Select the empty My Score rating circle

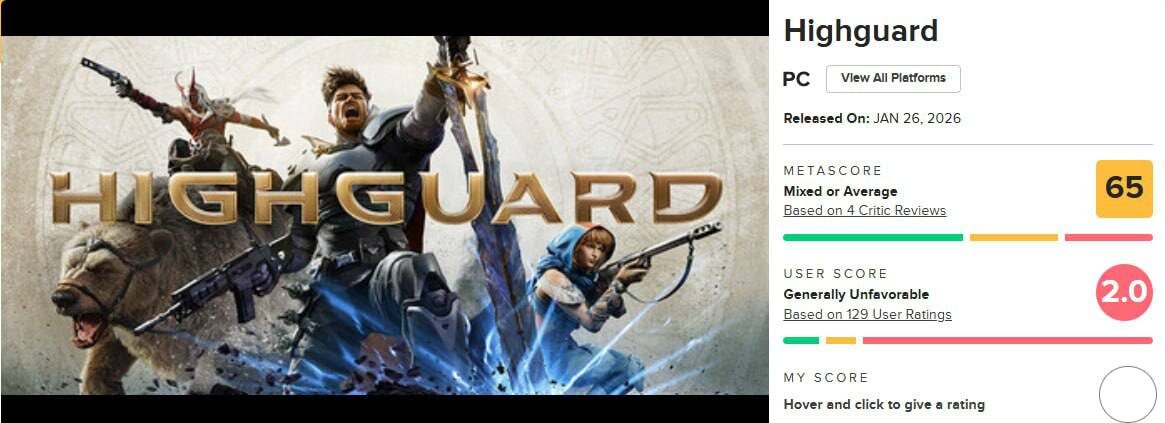coord(1127,394)
